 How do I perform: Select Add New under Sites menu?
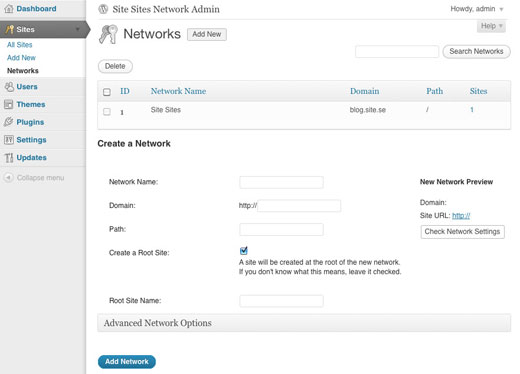click(x=21, y=58)
